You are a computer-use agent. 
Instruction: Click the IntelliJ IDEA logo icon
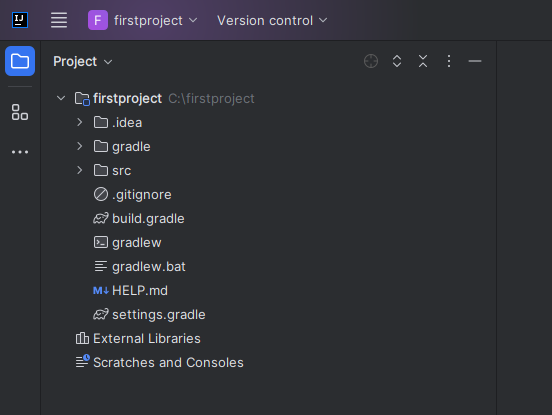20,20
